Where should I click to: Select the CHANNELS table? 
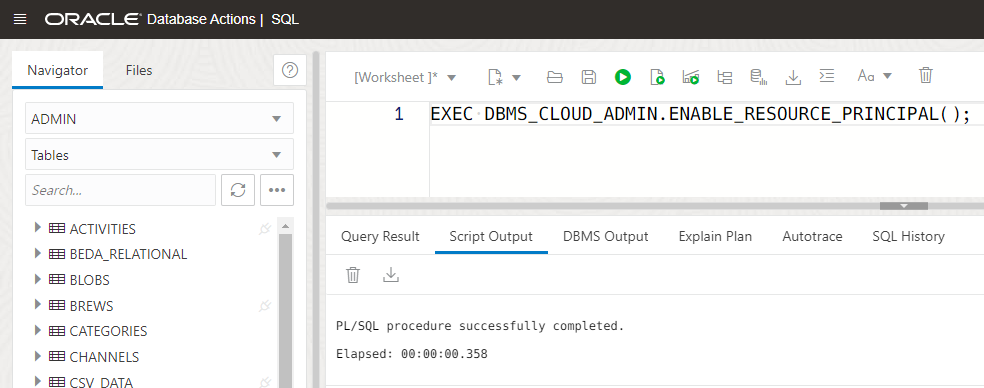pos(104,357)
